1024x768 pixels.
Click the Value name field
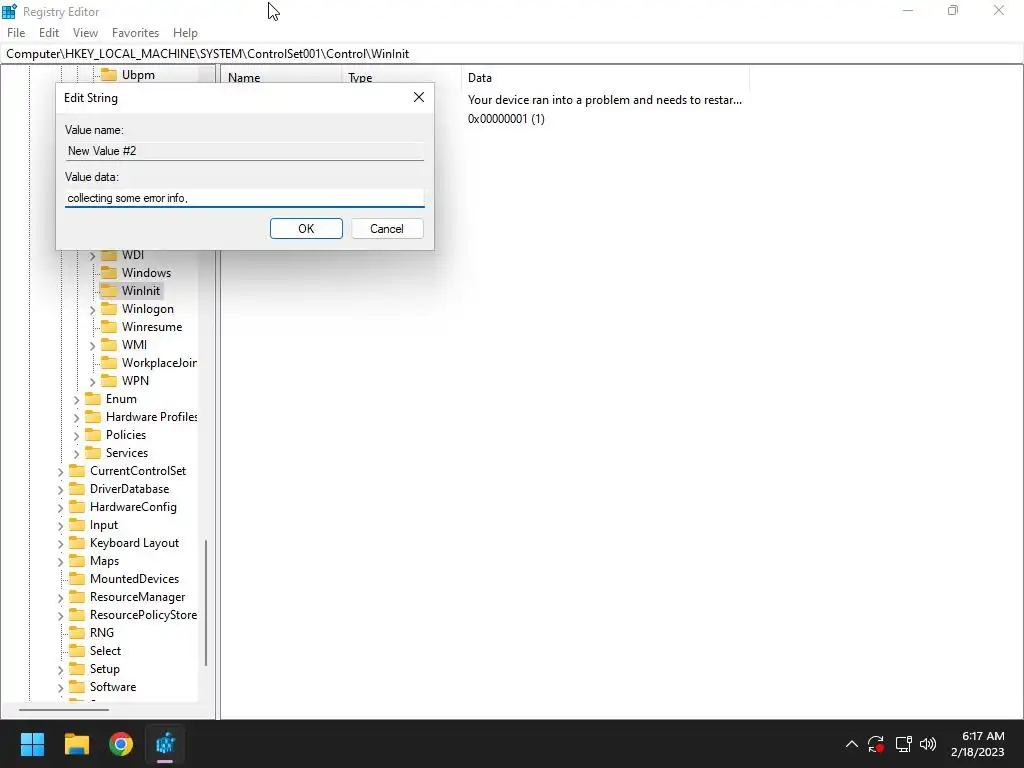pos(245,151)
